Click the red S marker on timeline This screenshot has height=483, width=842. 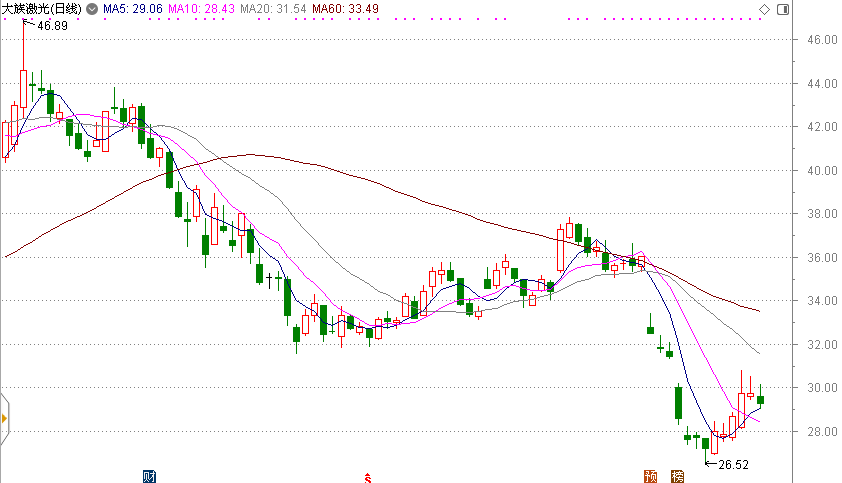[368, 478]
